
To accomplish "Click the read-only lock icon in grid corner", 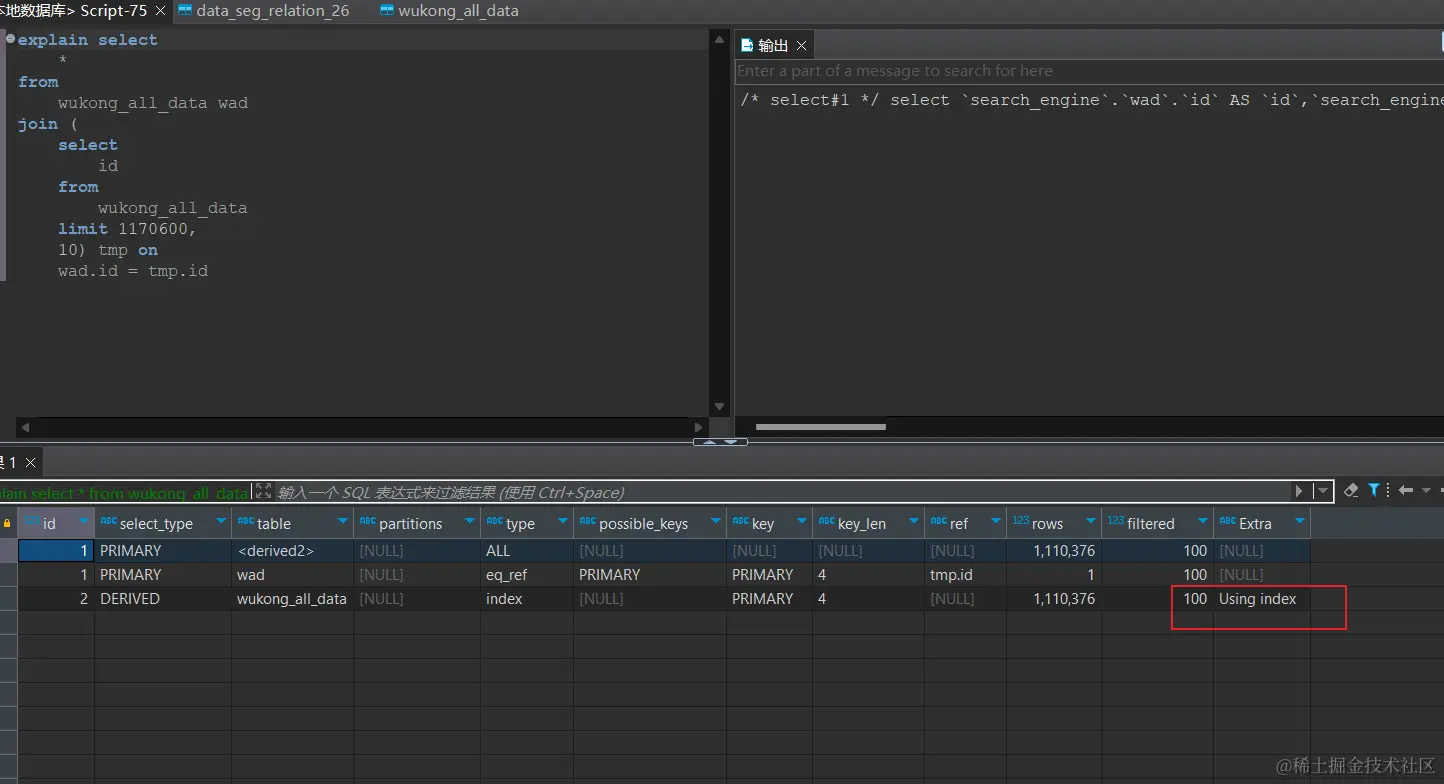I will (7, 523).
